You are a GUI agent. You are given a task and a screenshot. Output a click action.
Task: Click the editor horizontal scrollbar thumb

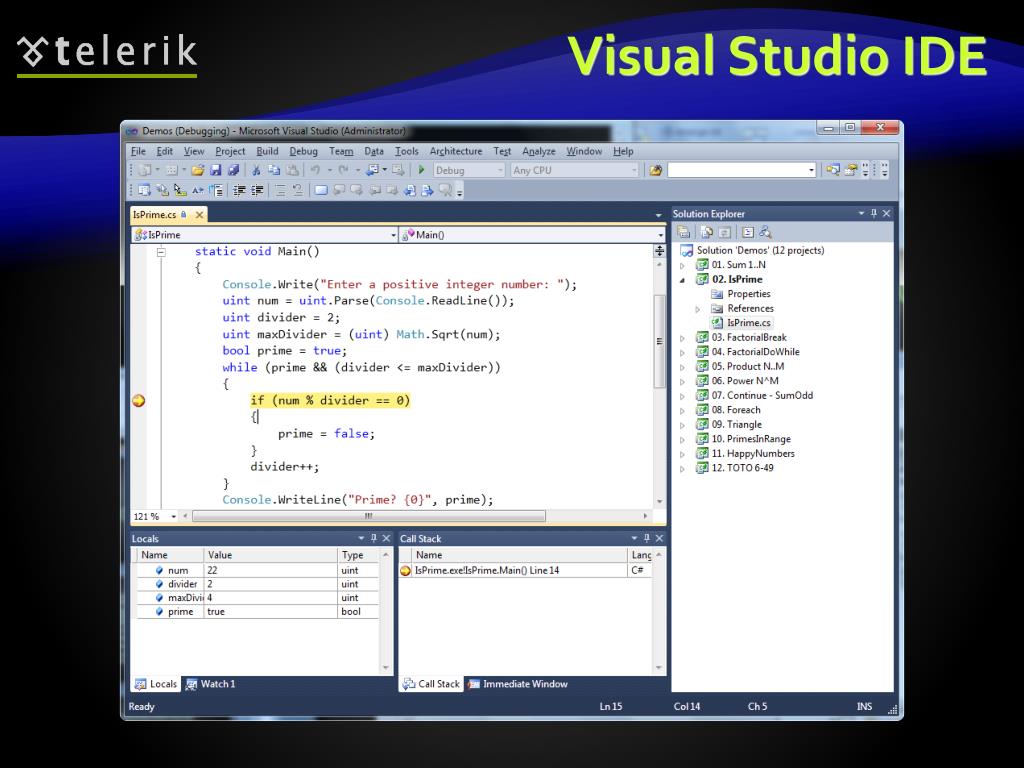coord(368,517)
